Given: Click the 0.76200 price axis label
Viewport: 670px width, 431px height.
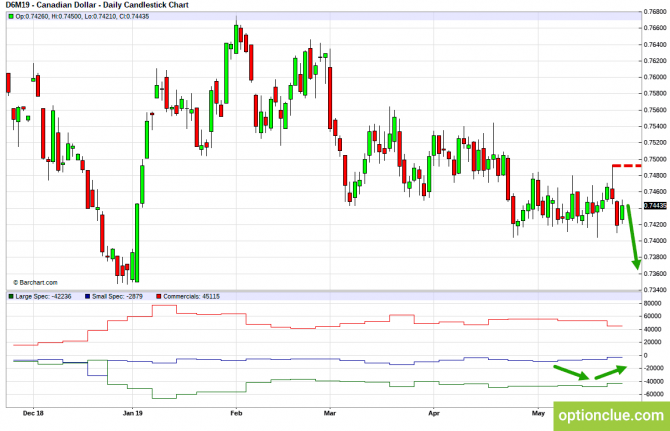Looking at the screenshot, I should (x=655, y=61).
